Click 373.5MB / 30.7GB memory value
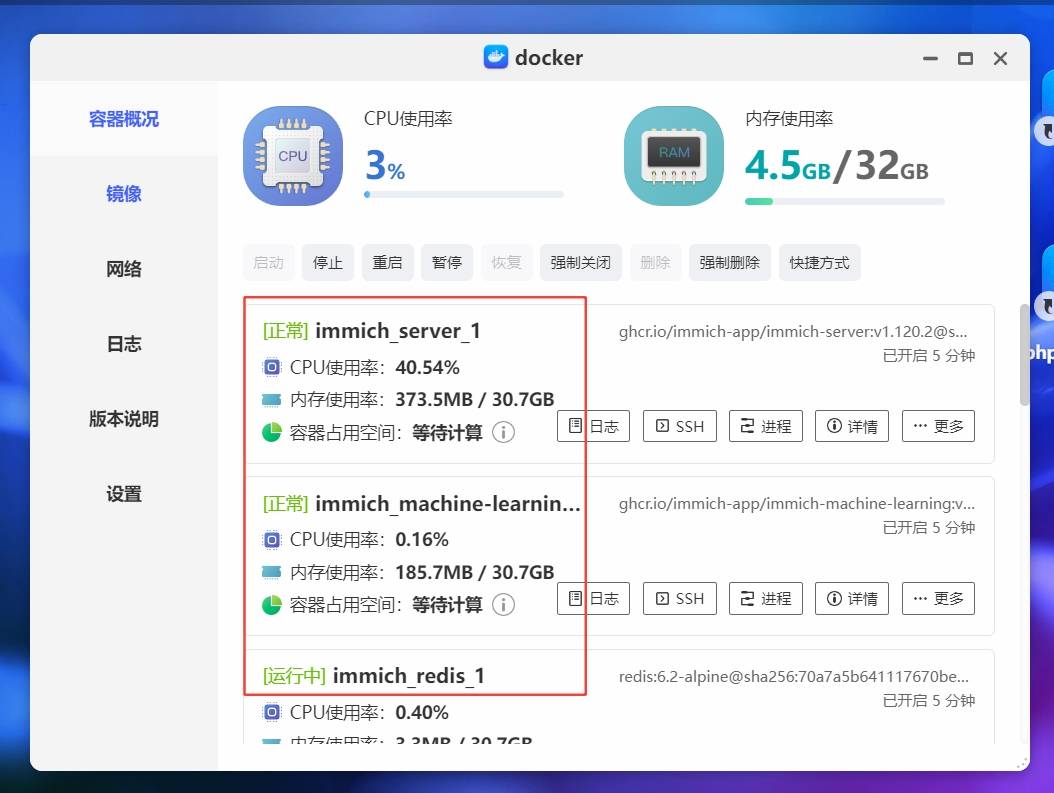 coord(475,399)
